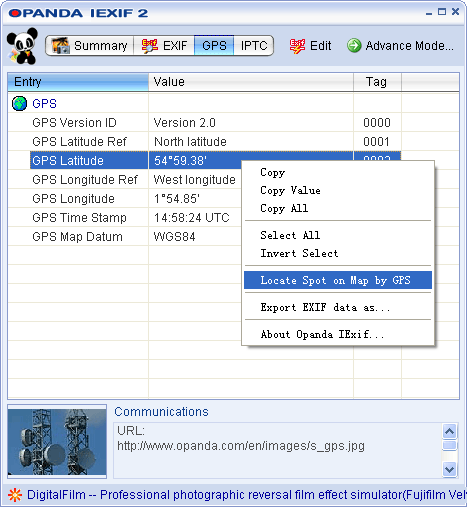Image resolution: width=467 pixels, height=507 pixels.
Task: Switch to the GPS tab
Action: pyautogui.click(x=214, y=45)
